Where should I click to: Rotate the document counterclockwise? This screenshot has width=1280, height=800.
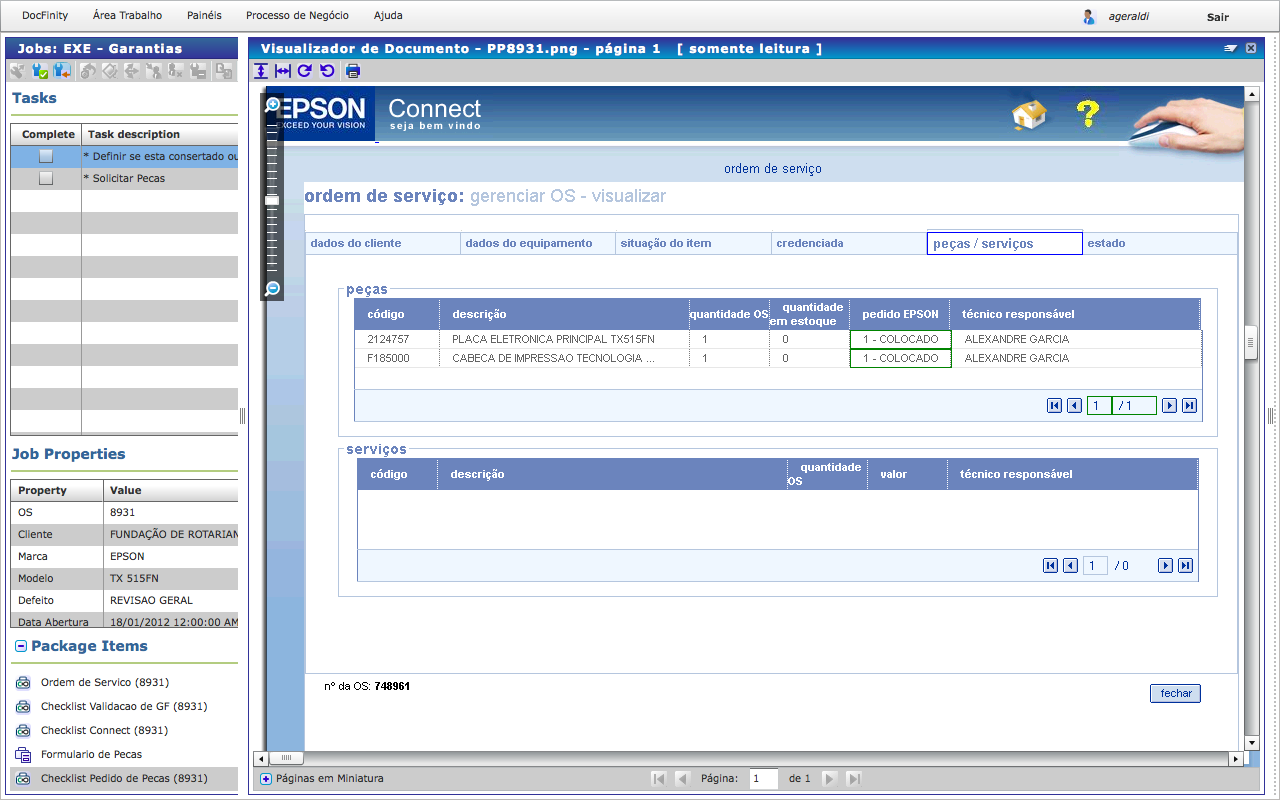pyautogui.click(x=327, y=71)
